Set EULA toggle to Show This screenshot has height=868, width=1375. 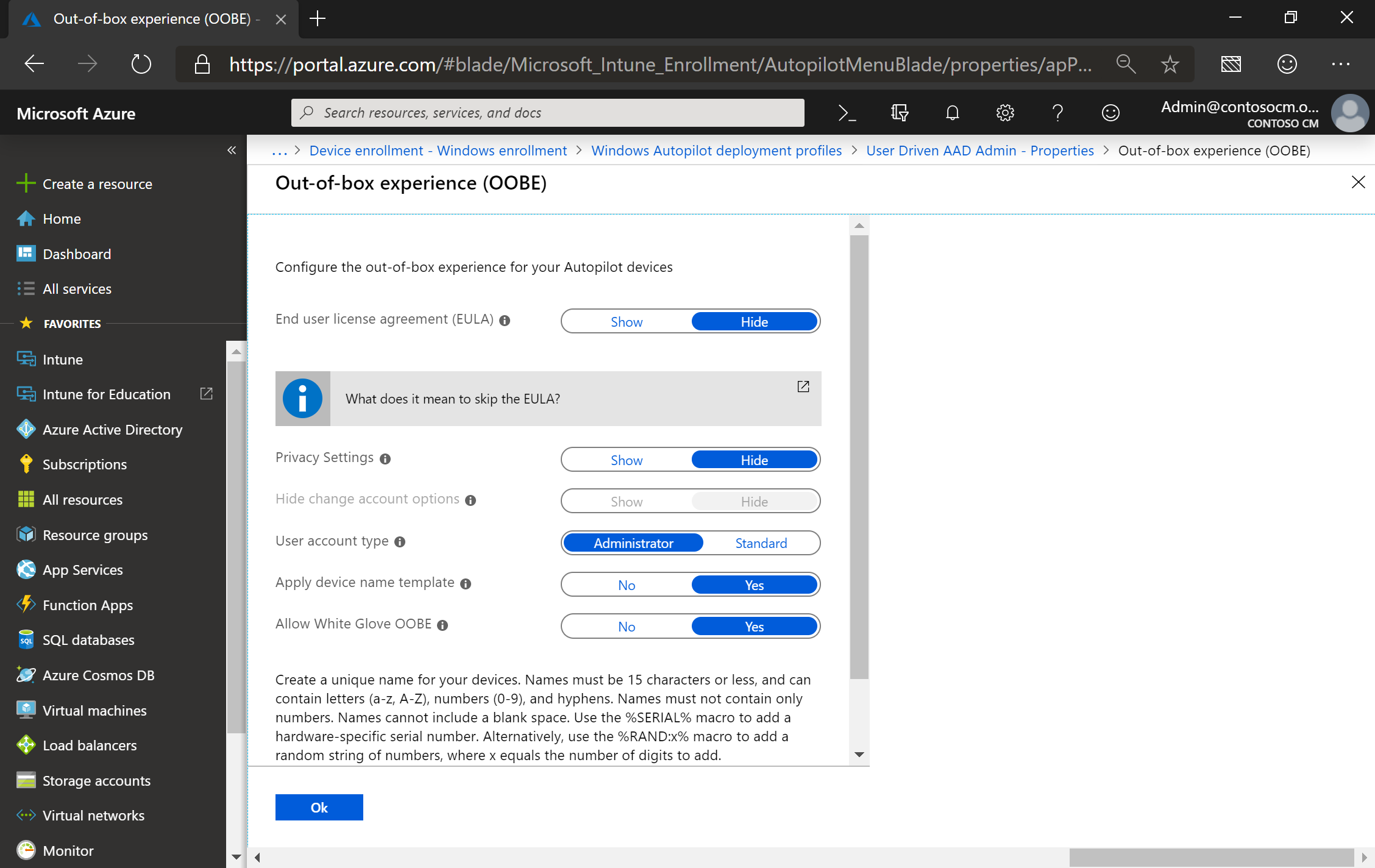click(627, 322)
